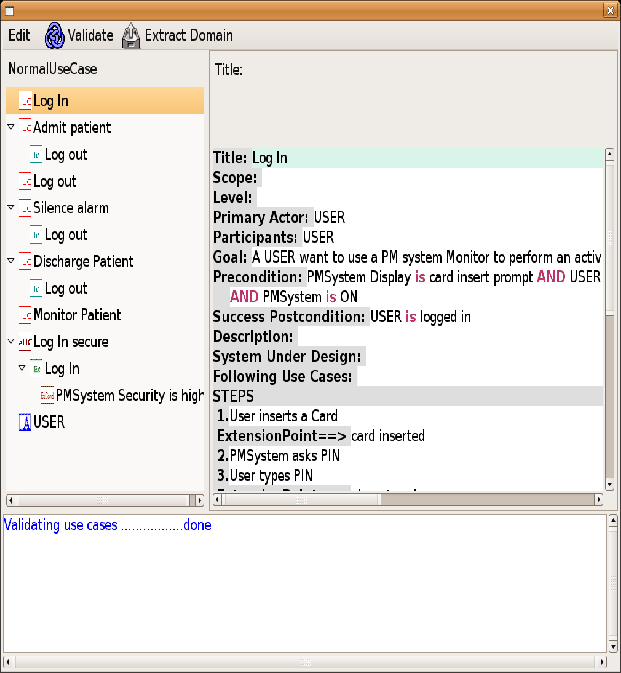Click the Title: Log In line
The height and width of the screenshot is (673, 621).
(x=408, y=158)
